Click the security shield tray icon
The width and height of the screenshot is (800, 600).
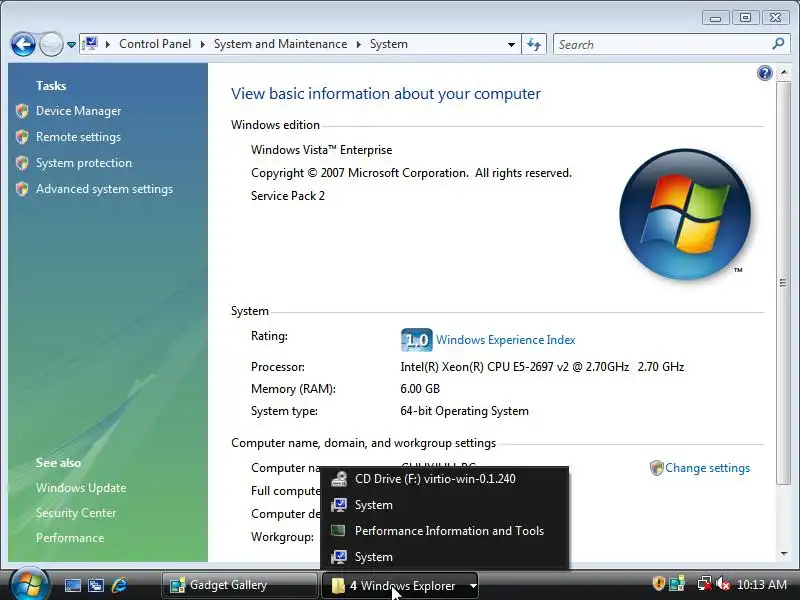coord(659,584)
